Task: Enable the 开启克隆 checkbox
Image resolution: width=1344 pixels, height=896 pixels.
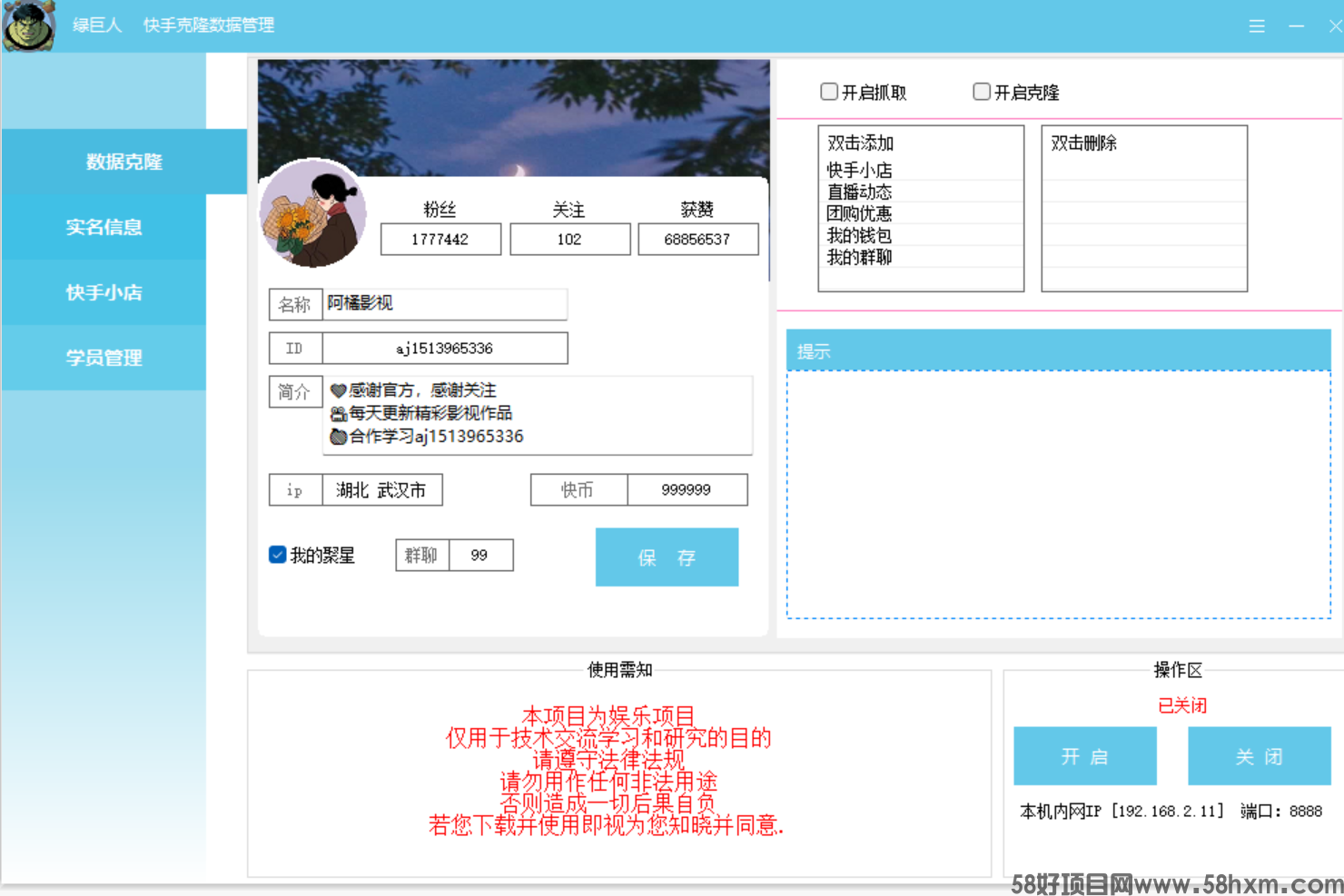Action: click(982, 92)
